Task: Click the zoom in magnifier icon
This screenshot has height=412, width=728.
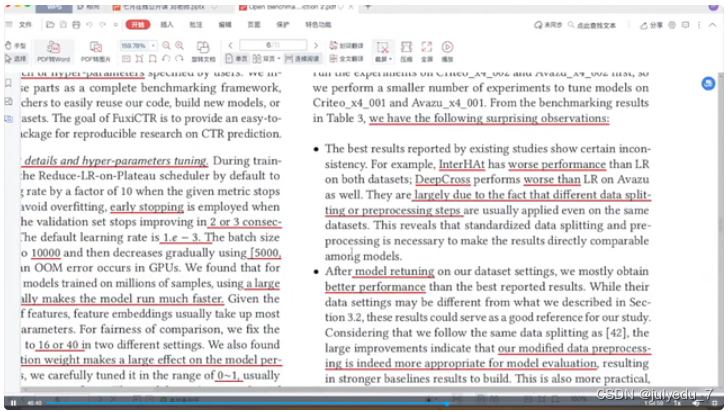Action: point(179,46)
